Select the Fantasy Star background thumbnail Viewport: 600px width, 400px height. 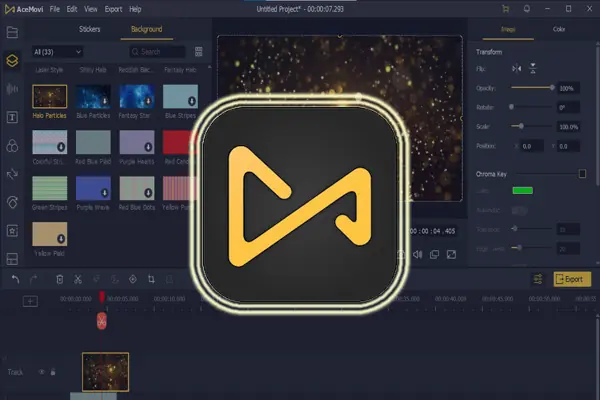pos(137,96)
